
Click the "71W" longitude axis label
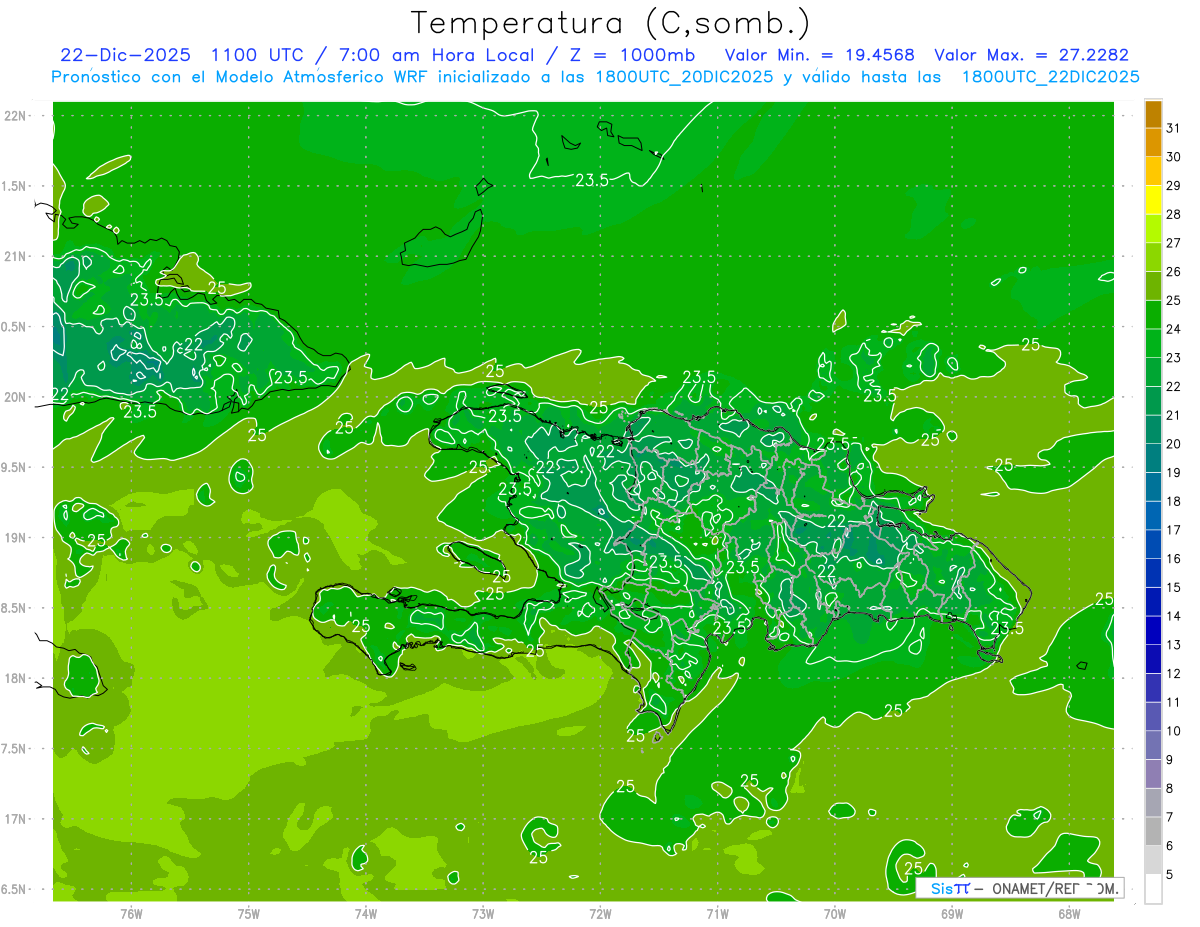(717, 913)
